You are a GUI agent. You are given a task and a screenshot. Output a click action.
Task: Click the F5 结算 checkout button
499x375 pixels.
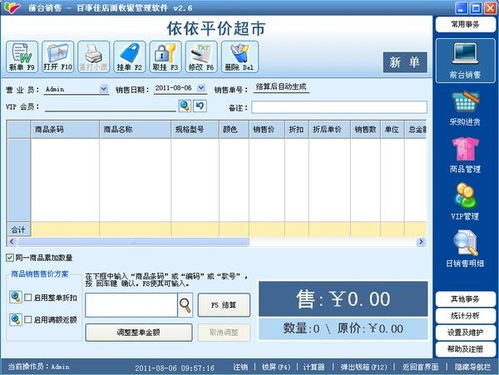(x=224, y=305)
